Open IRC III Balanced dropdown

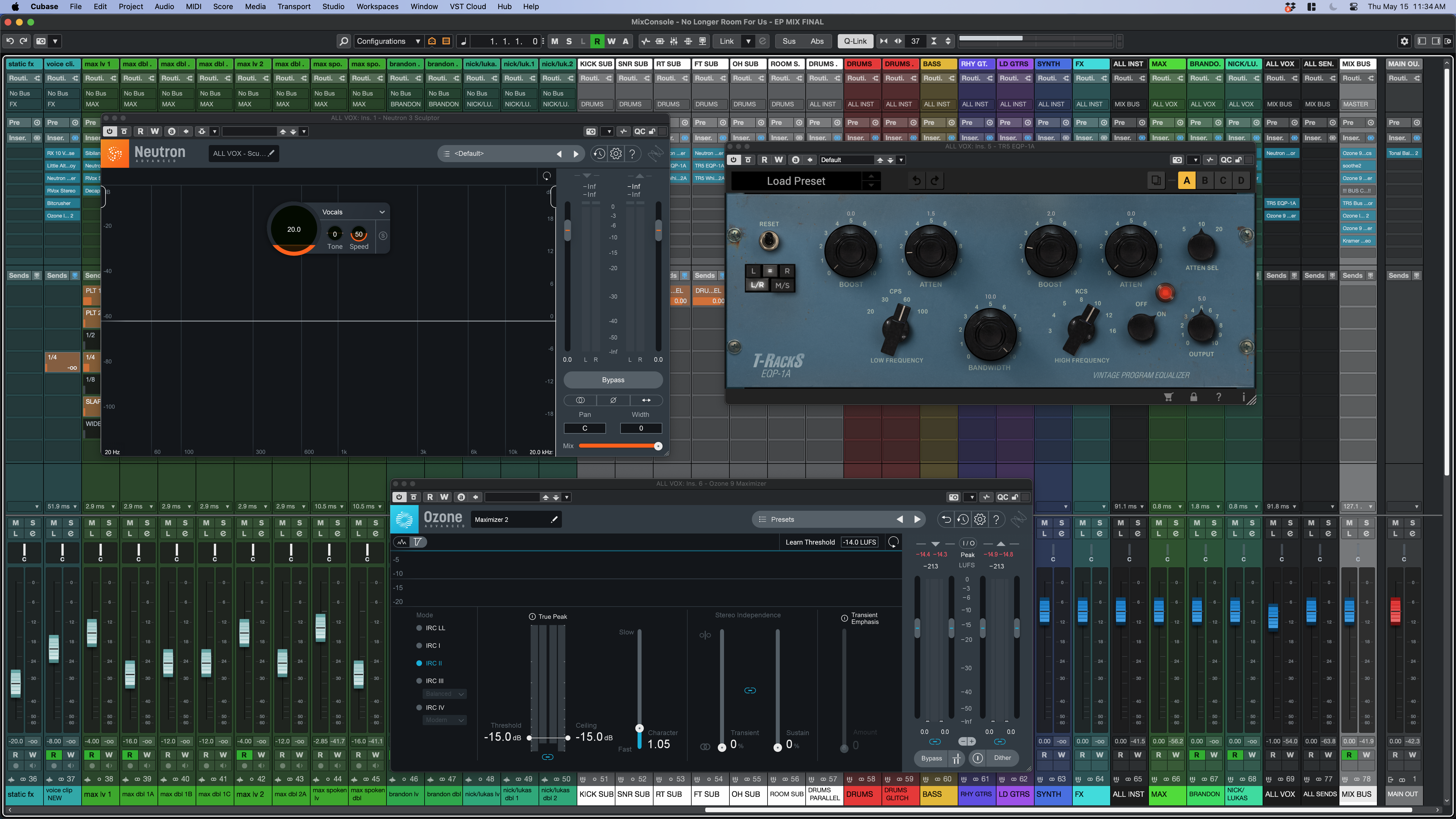pos(444,694)
